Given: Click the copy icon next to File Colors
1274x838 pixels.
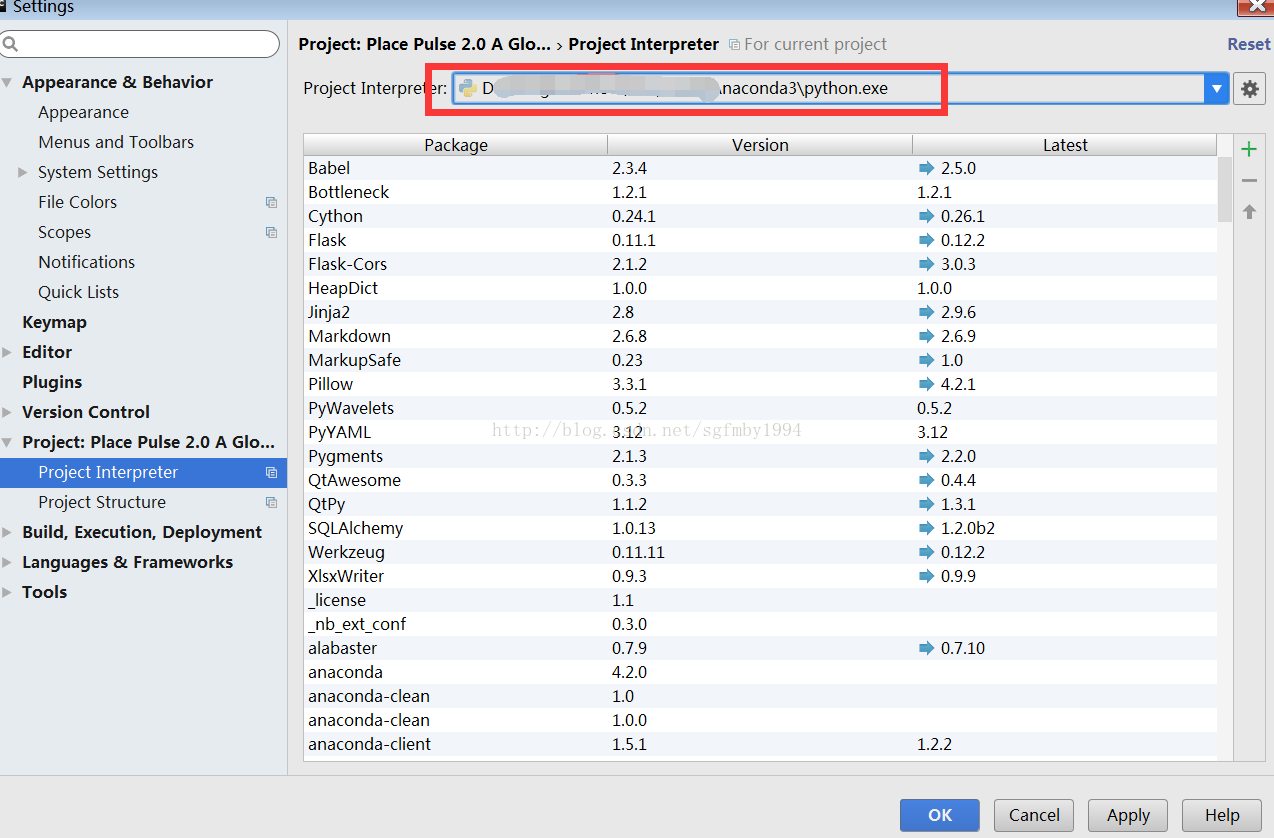Looking at the screenshot, I should coord(271,202).
